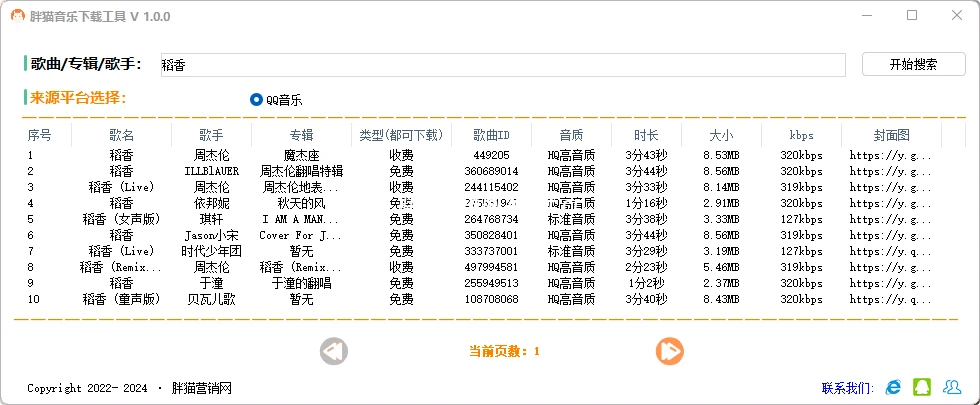Click the 序号 column header
This screenshot has height=405, width=980.
point(40,135)
